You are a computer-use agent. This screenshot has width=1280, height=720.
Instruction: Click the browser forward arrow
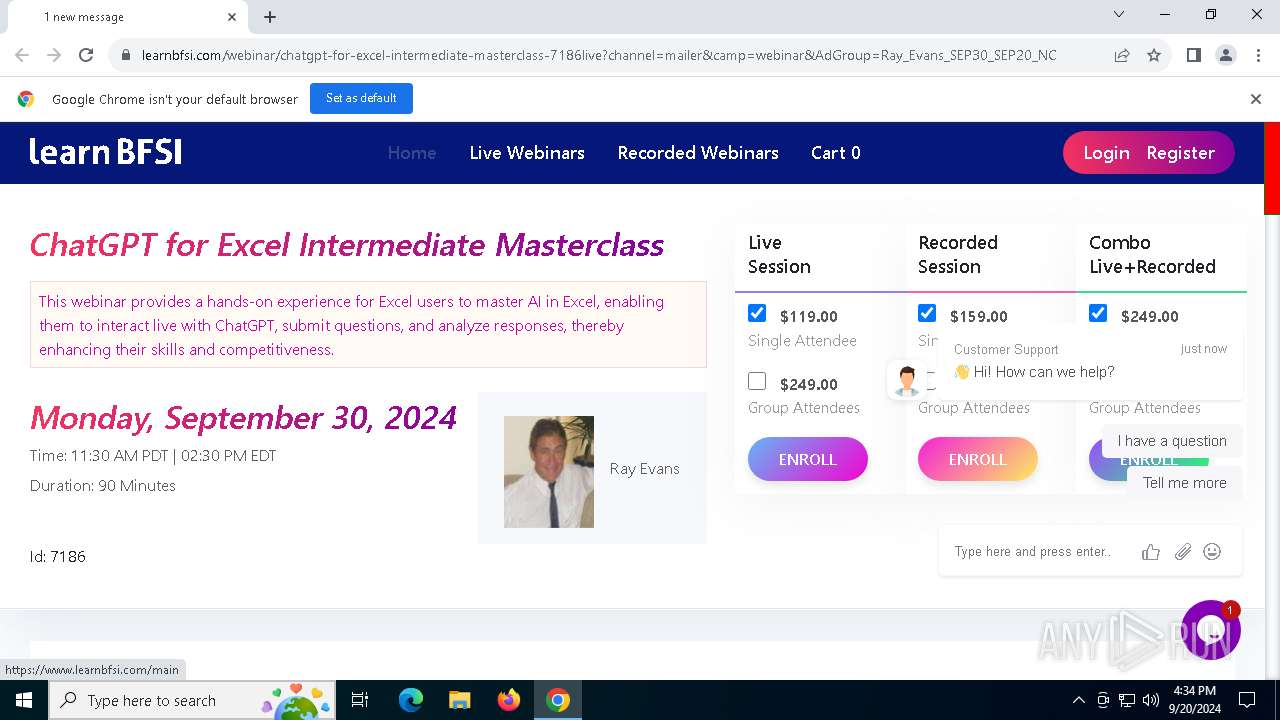click(x=54, y=55)
